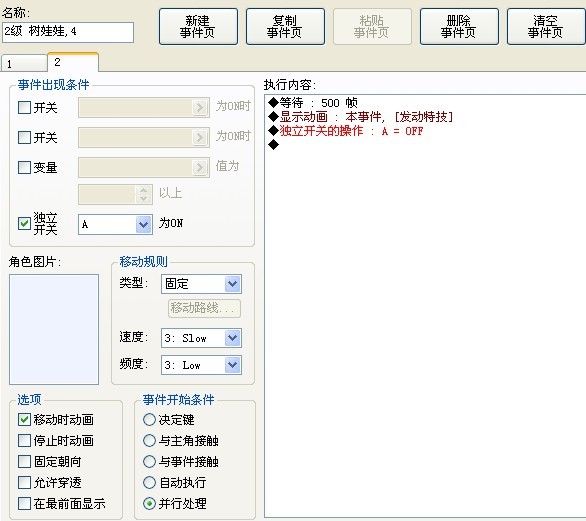
Task: Click the 新建事件页 button
Action: coord(198,27)
